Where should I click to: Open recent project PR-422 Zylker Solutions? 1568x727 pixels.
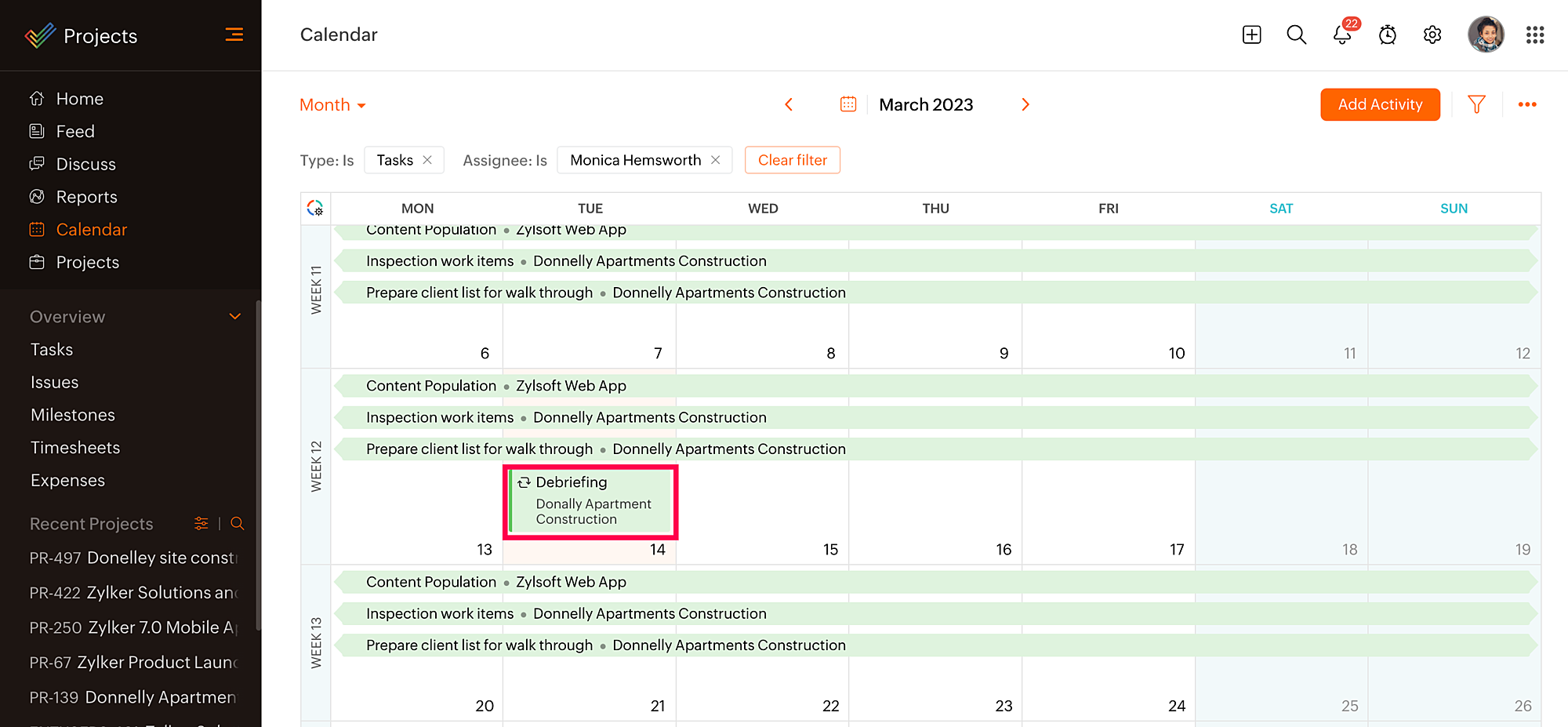(133, 593)
